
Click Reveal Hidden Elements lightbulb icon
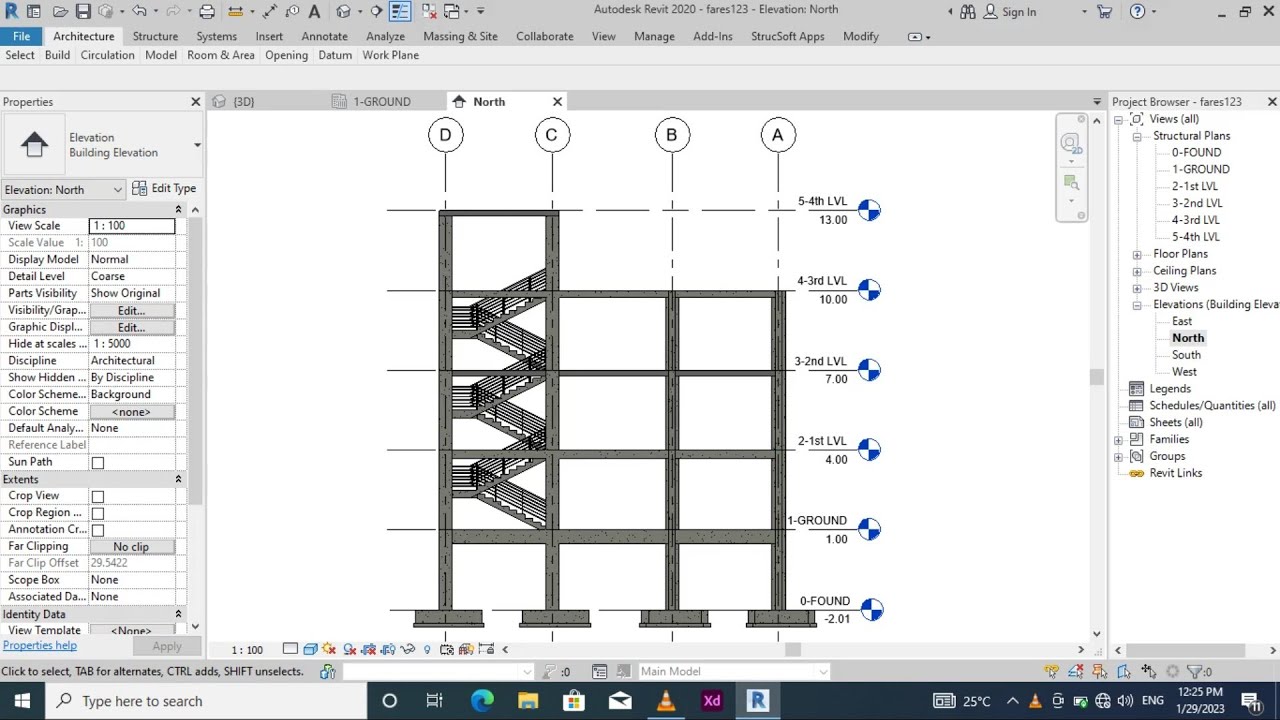click(x=427, y=649)
